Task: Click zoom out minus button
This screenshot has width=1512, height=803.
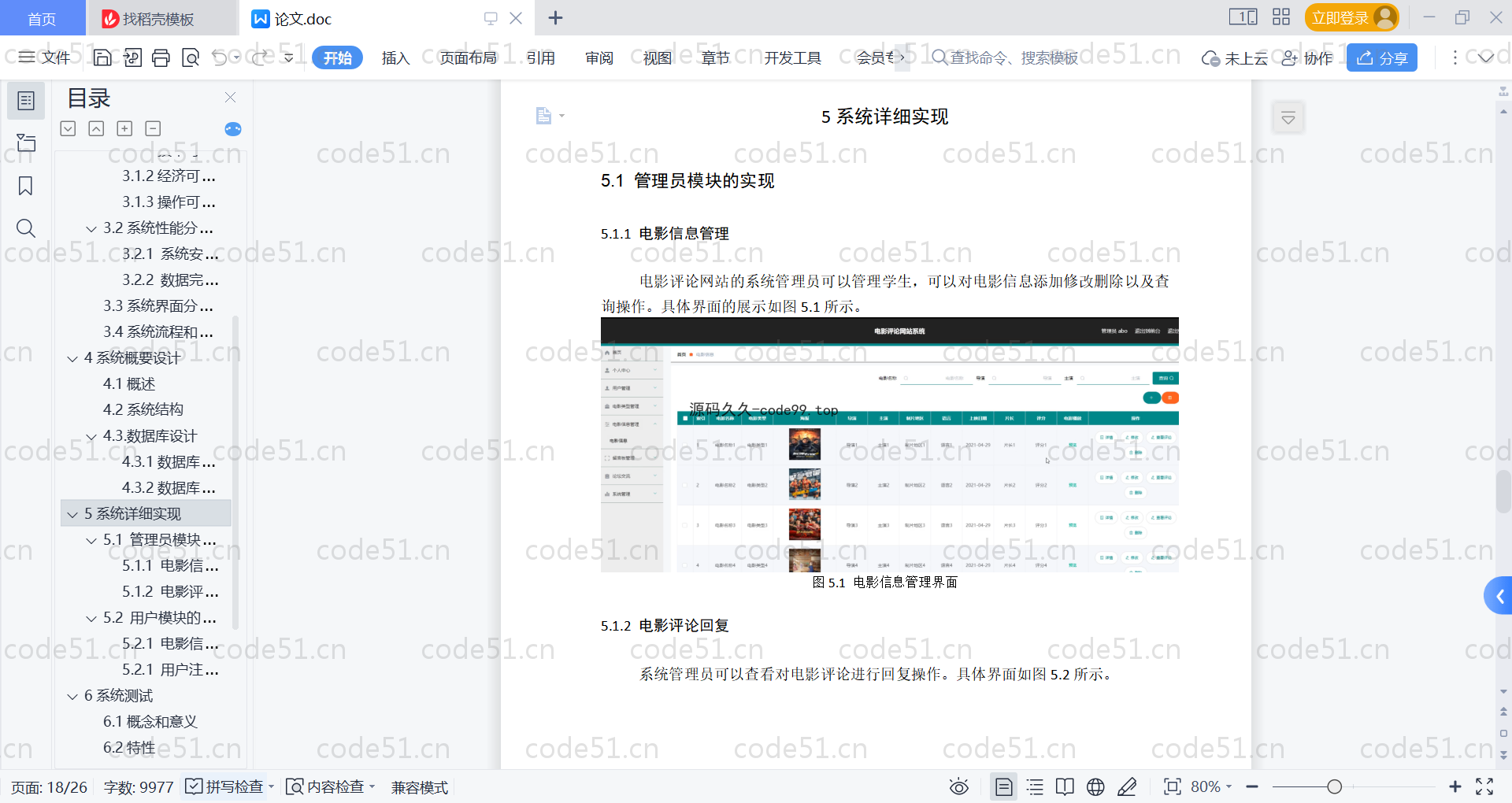Action: [x=1252, y=786]
